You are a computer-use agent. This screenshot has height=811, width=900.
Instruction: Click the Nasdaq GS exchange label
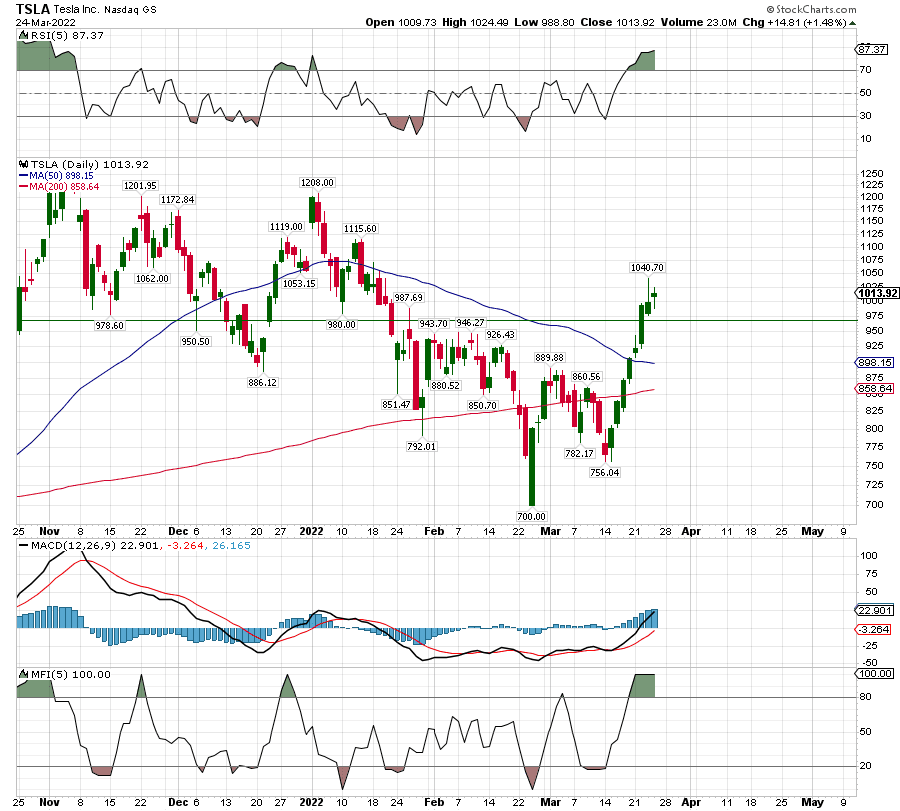tap(130, 10)
